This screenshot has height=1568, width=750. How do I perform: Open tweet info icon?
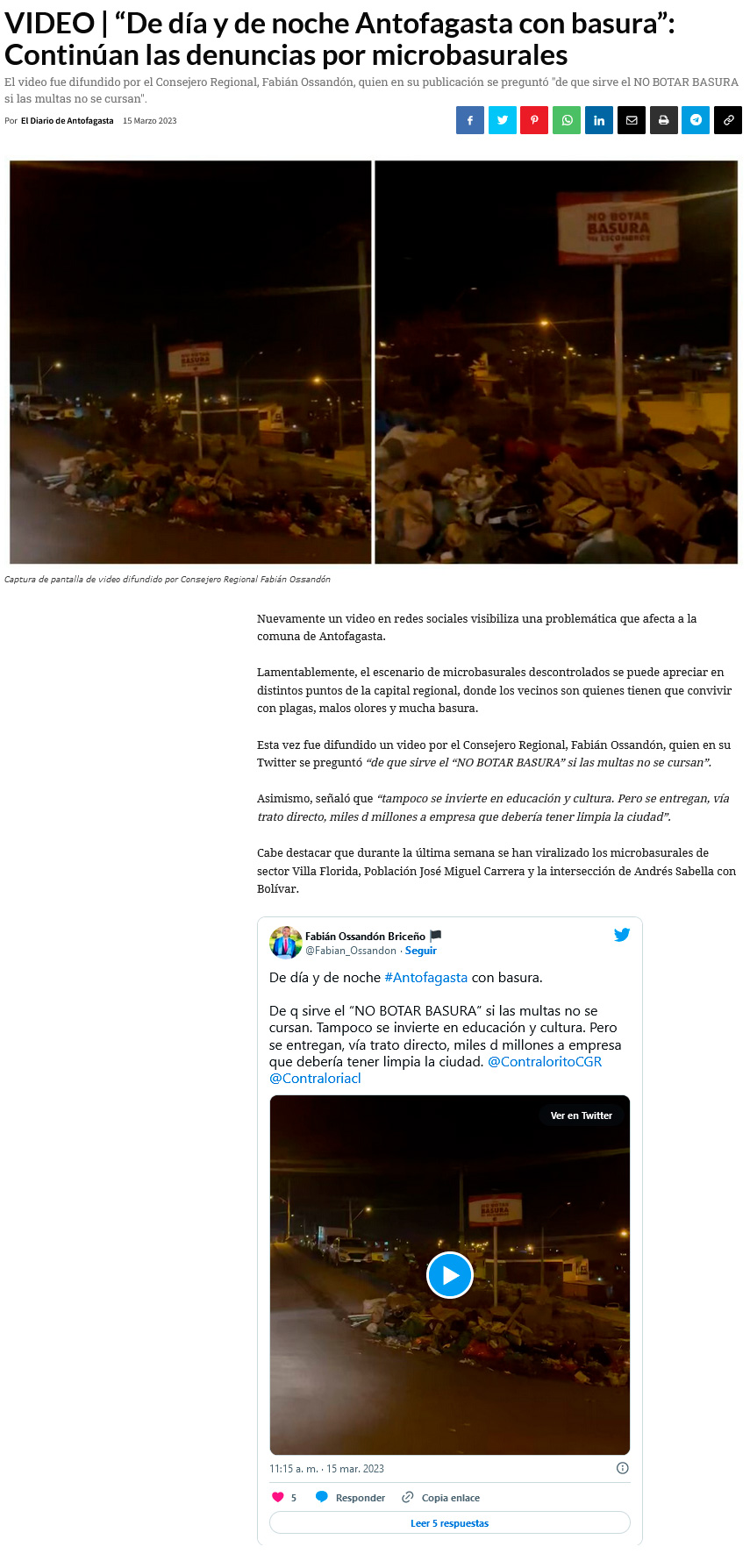(623, 1468)
